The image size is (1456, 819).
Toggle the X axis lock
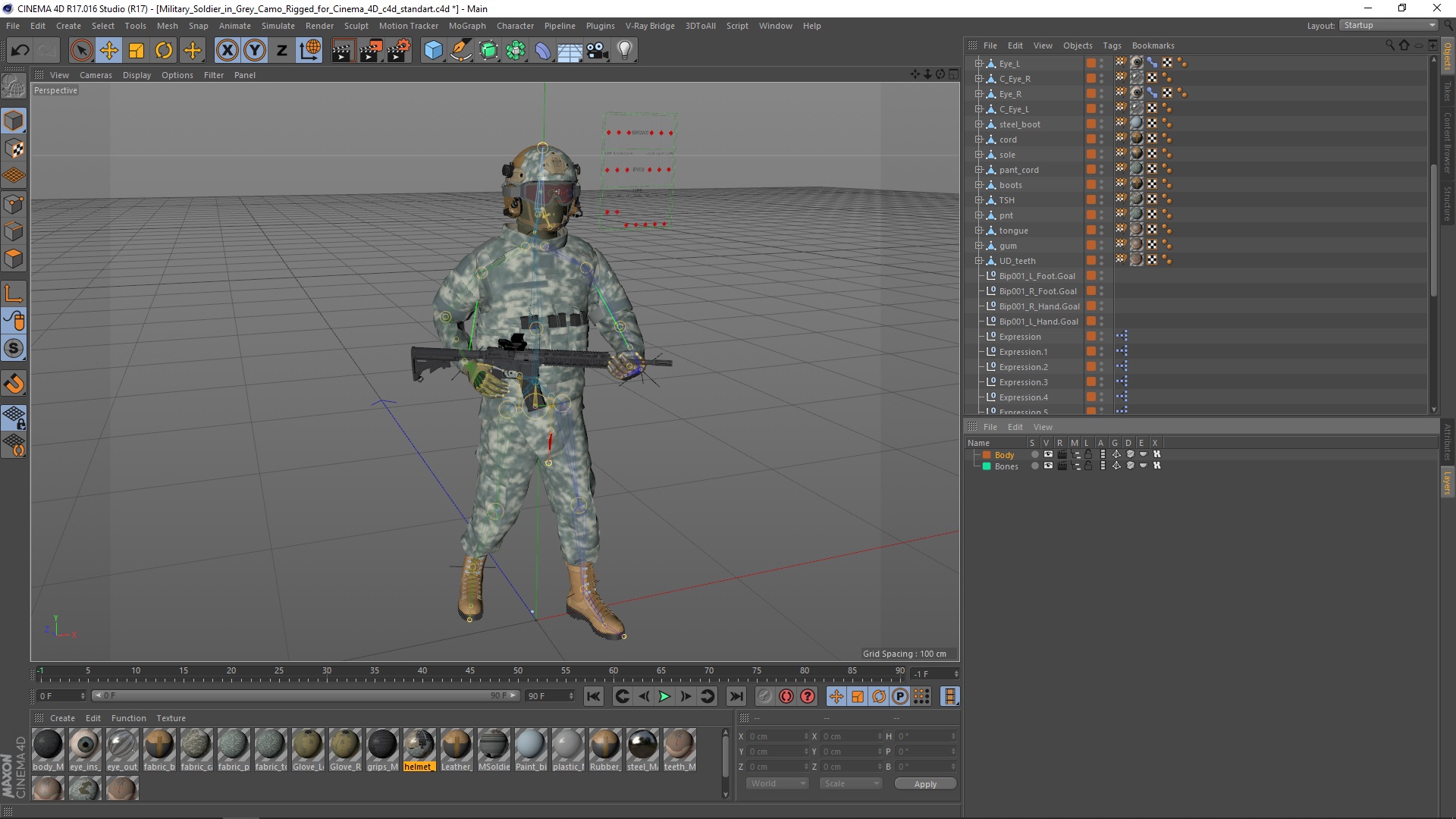point(227,51)
